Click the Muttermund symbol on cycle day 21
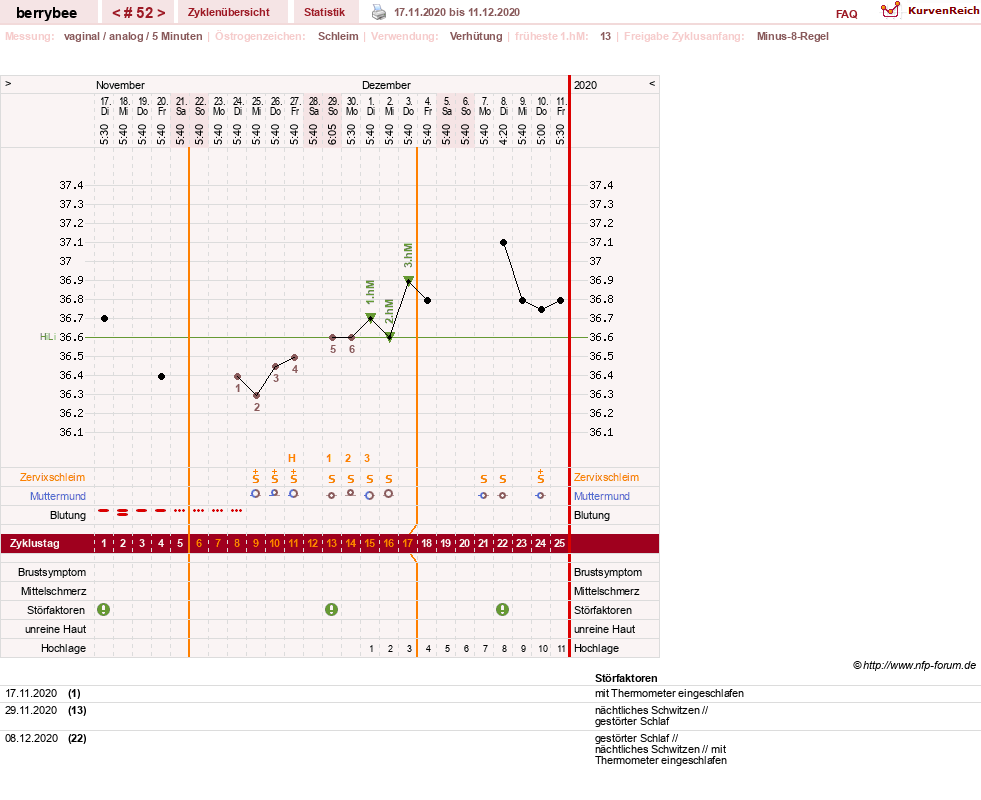 pos(483,495)
